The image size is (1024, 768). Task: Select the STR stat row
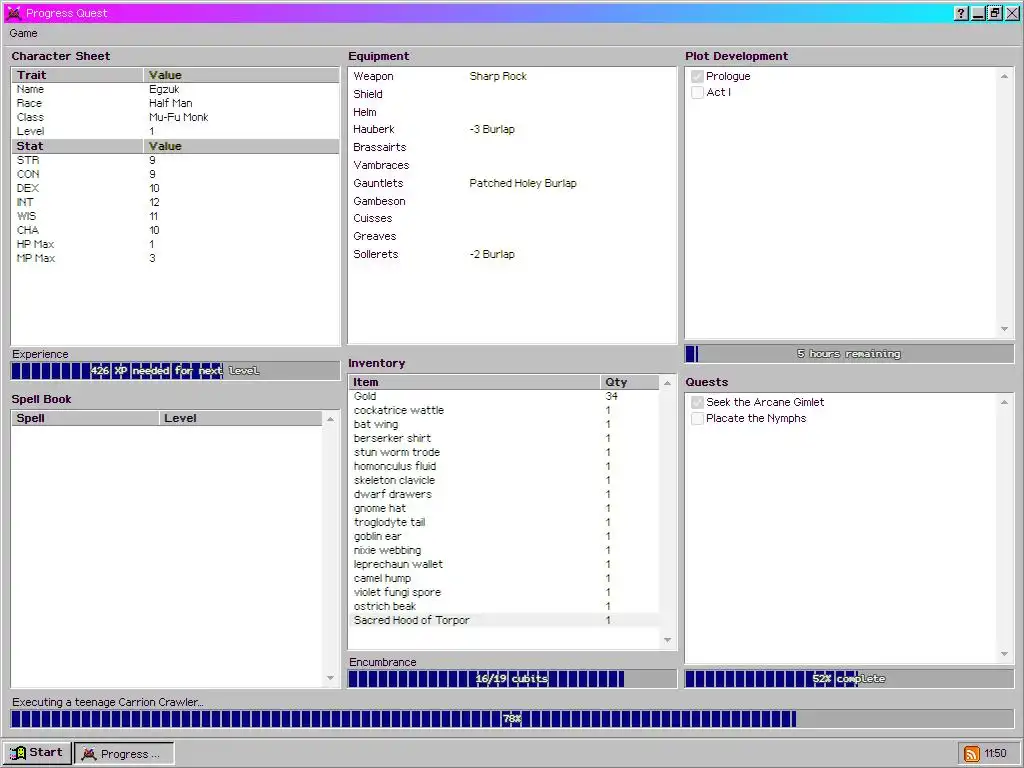coord(175,160)
